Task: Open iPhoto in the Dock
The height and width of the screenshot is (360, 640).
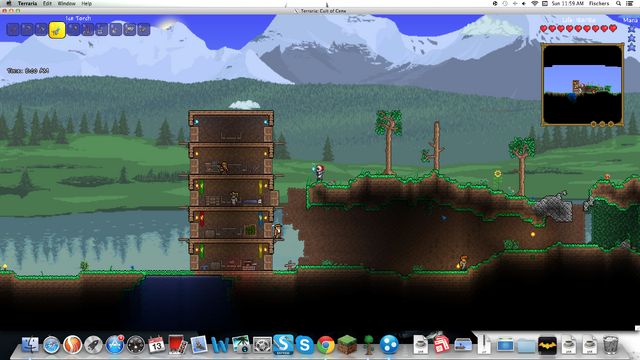Action: pyautogui.click(x=241, y=345)
